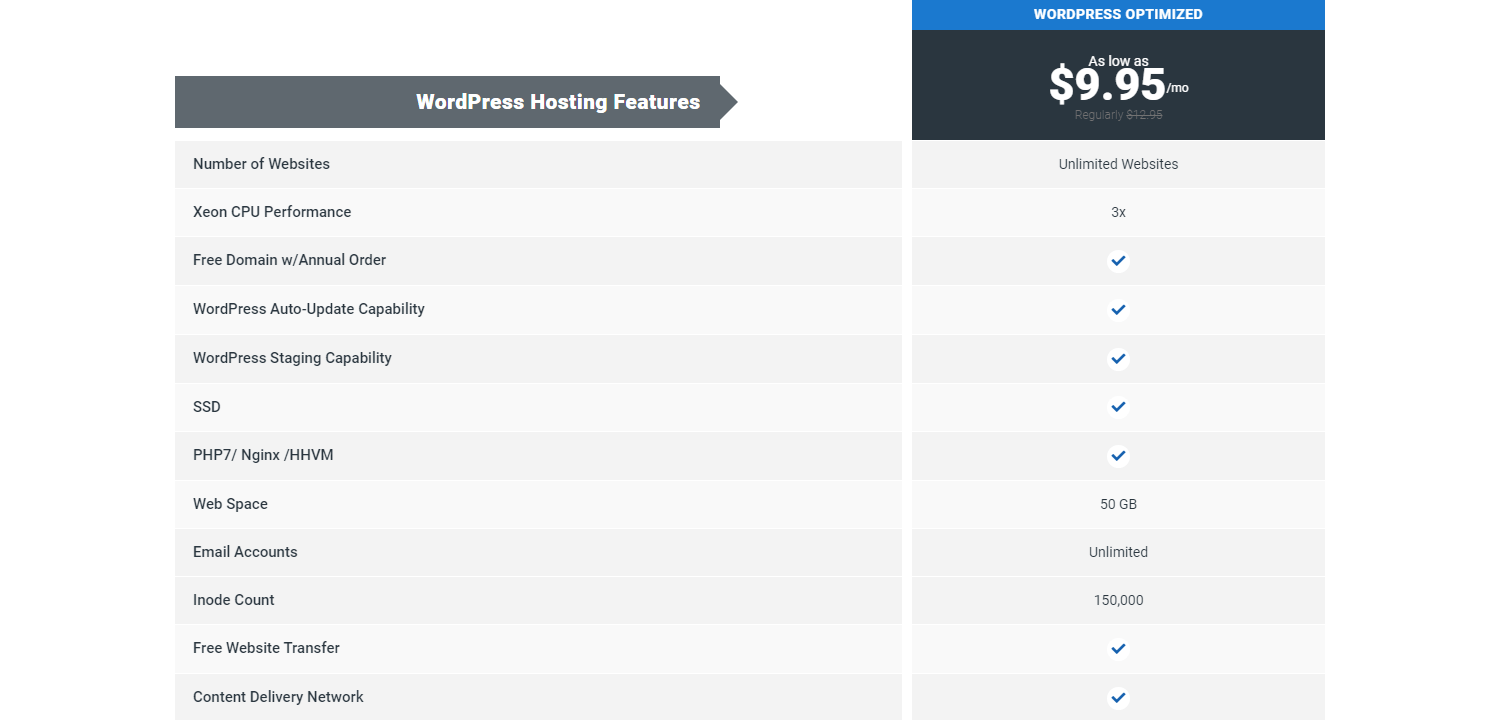Click the 3x CPU performance value
Screen dimensions: 1500x720
click(x=1118, y=212)
